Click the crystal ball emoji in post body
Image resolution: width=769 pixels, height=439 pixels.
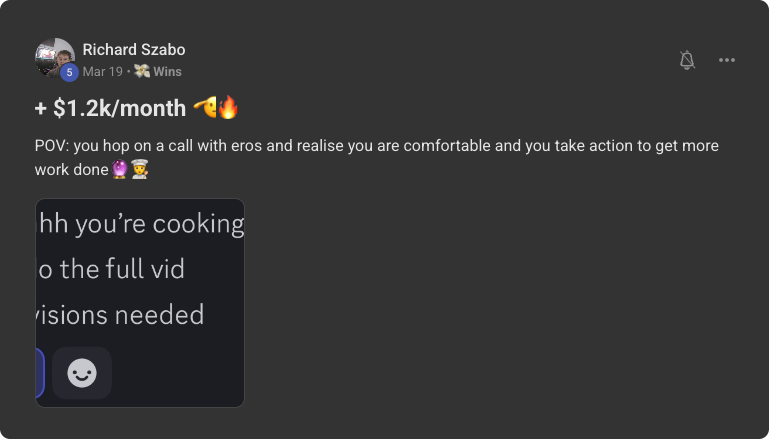click(x=121, y=170)
